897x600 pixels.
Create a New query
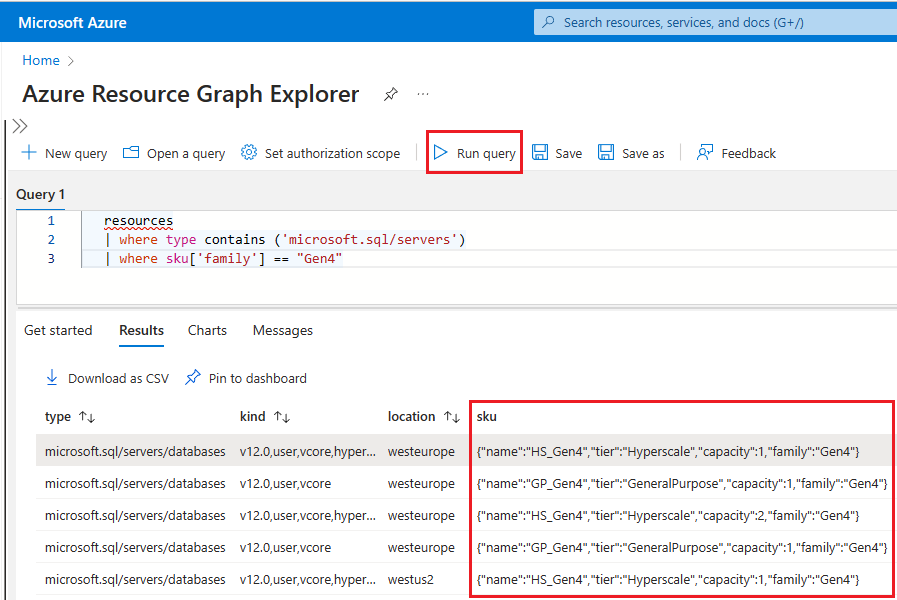[63, 152]
